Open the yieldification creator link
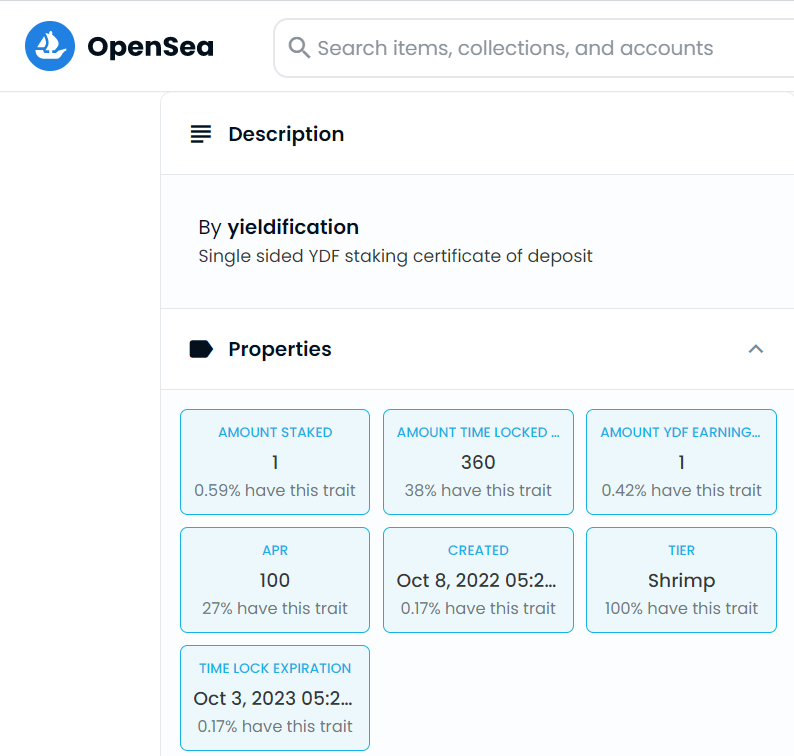794x756 pixels. tap(293, 227)
